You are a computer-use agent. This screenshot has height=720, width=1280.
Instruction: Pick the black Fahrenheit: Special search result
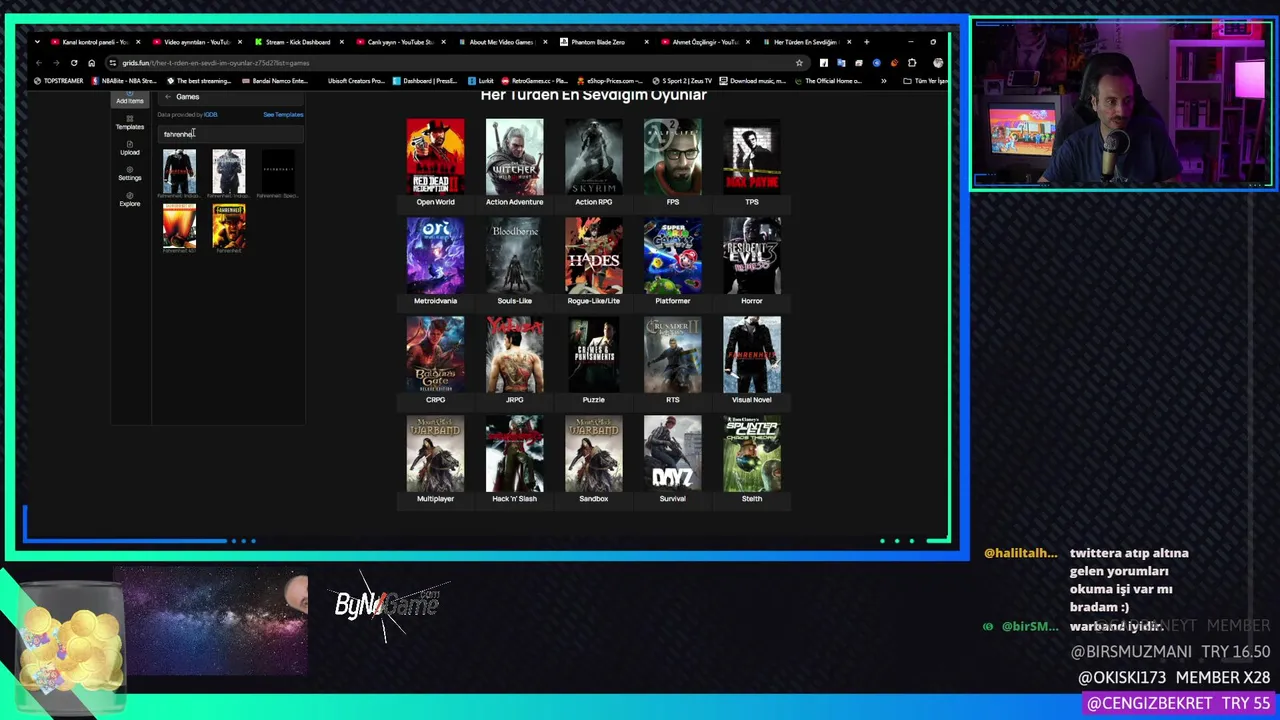(x=278, y=170)
